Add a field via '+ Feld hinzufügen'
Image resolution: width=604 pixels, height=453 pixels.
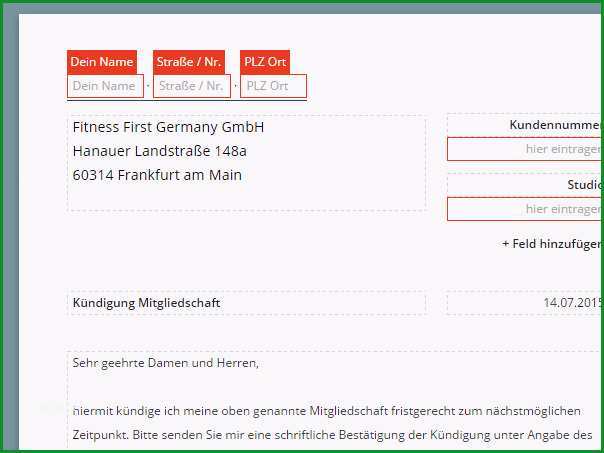point(552,244)
